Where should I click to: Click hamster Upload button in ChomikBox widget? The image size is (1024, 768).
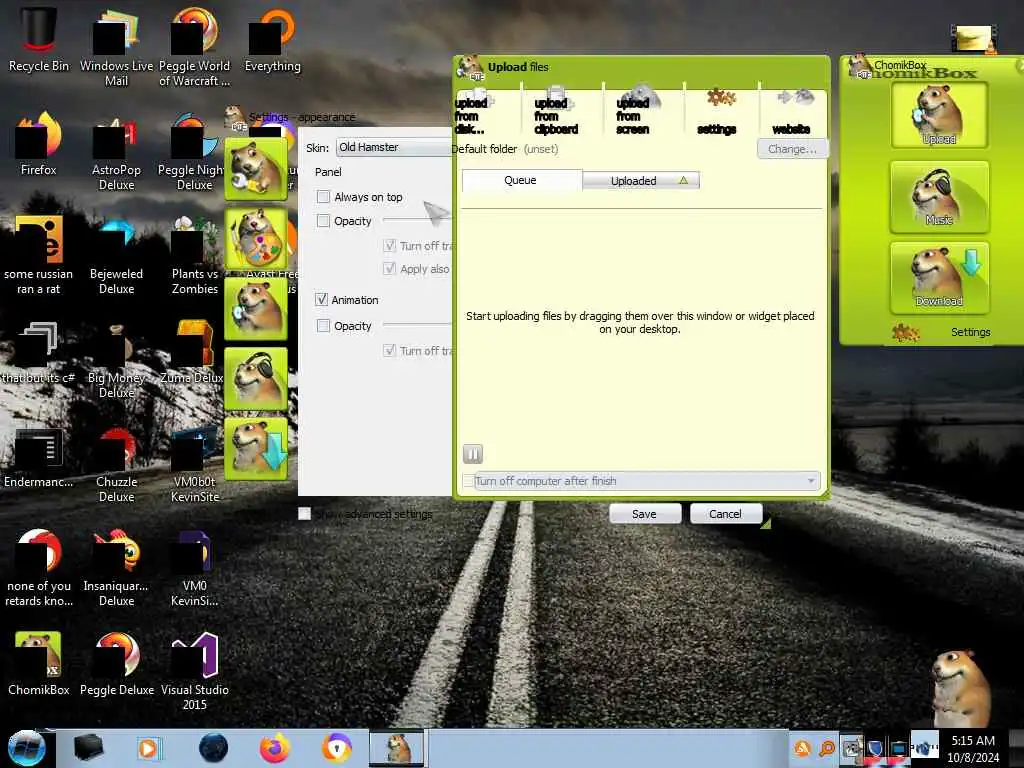(939, 115)
